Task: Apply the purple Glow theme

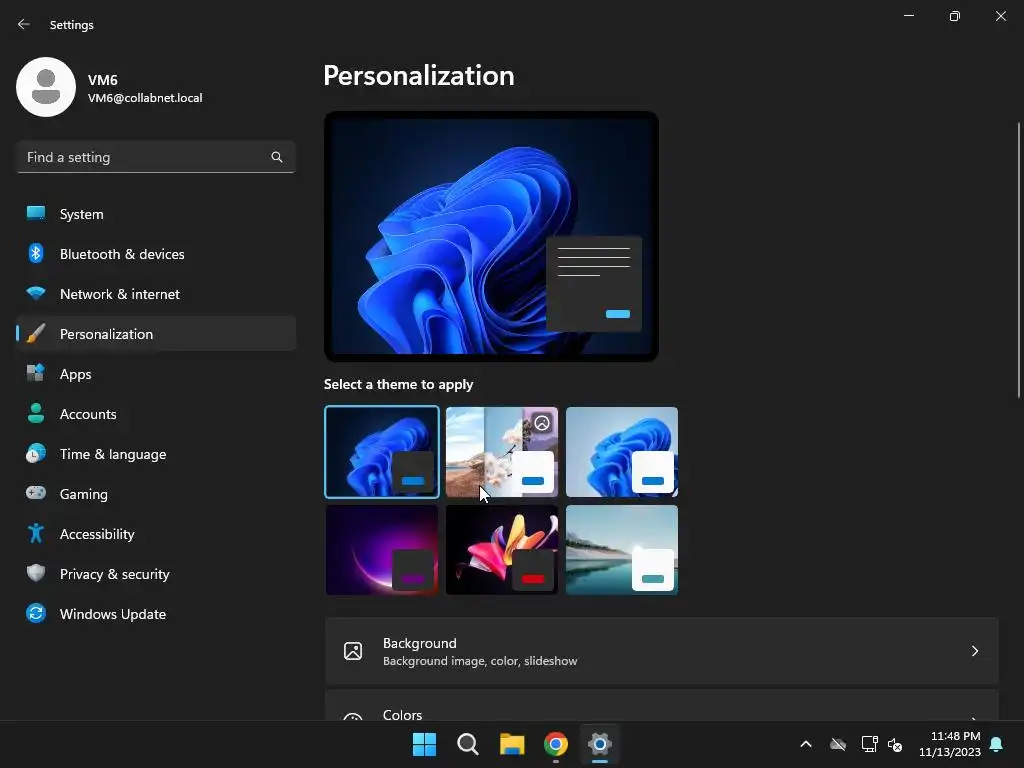Action: [382, 550]
